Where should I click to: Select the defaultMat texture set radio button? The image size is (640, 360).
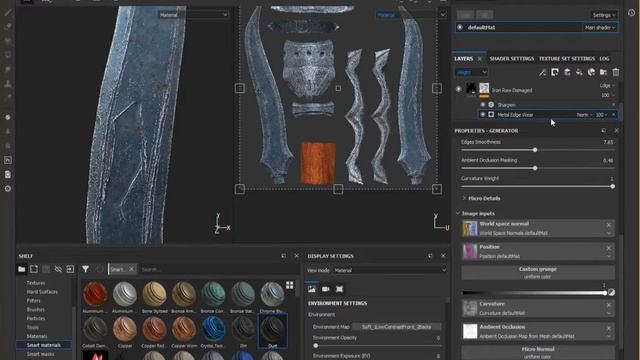(x=460, y=27)
